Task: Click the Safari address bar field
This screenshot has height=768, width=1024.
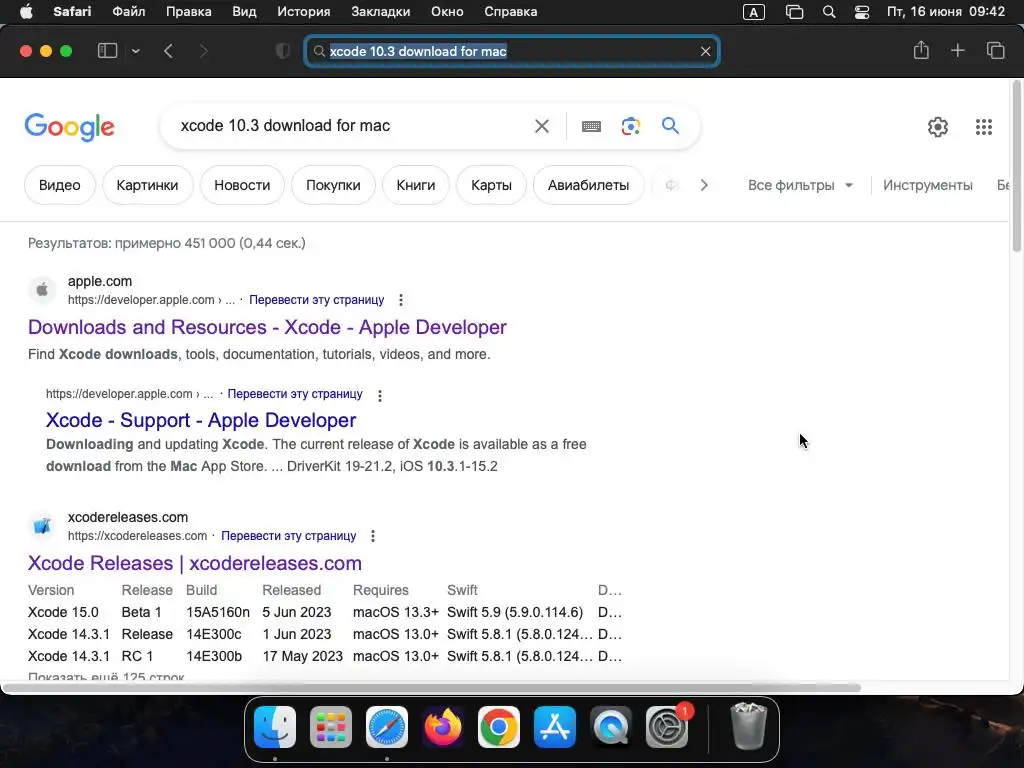Action: point(512,51)
